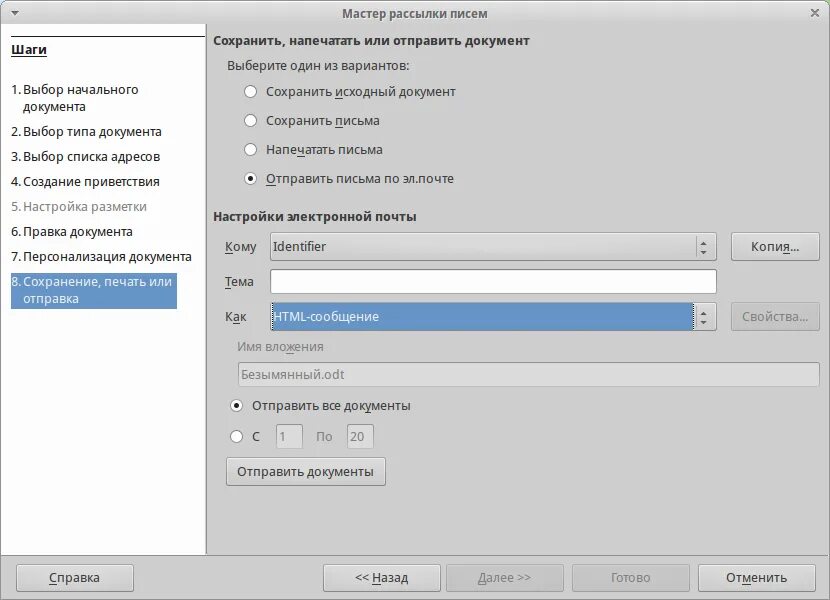Open the 'Как' HTML-сообщение dropdown

click(493, 317)
